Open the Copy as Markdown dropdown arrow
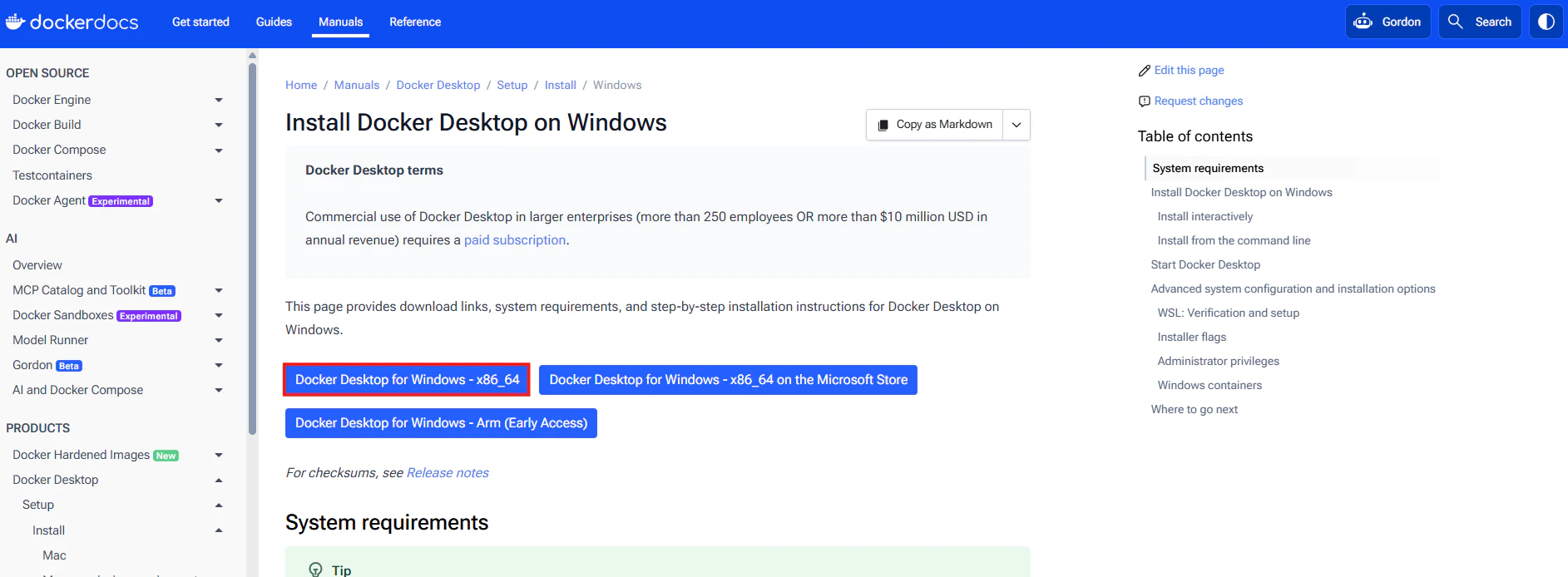Screen dimensions: 1568x577 point(1016,125)
